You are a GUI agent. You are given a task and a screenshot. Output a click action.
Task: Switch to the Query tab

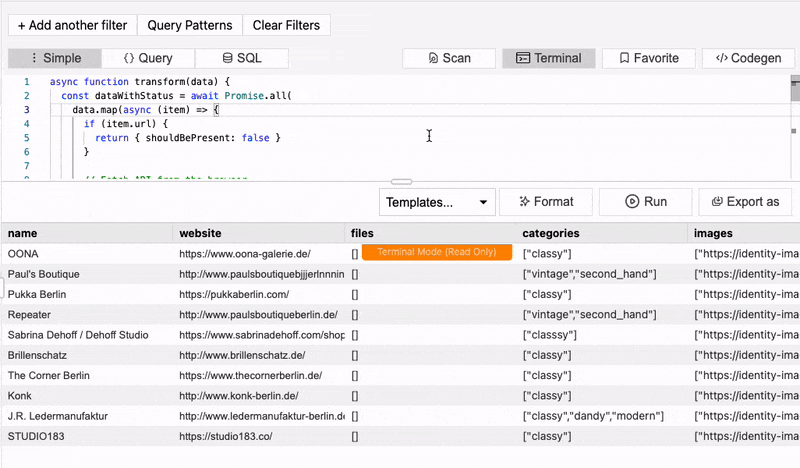[148, 58]
